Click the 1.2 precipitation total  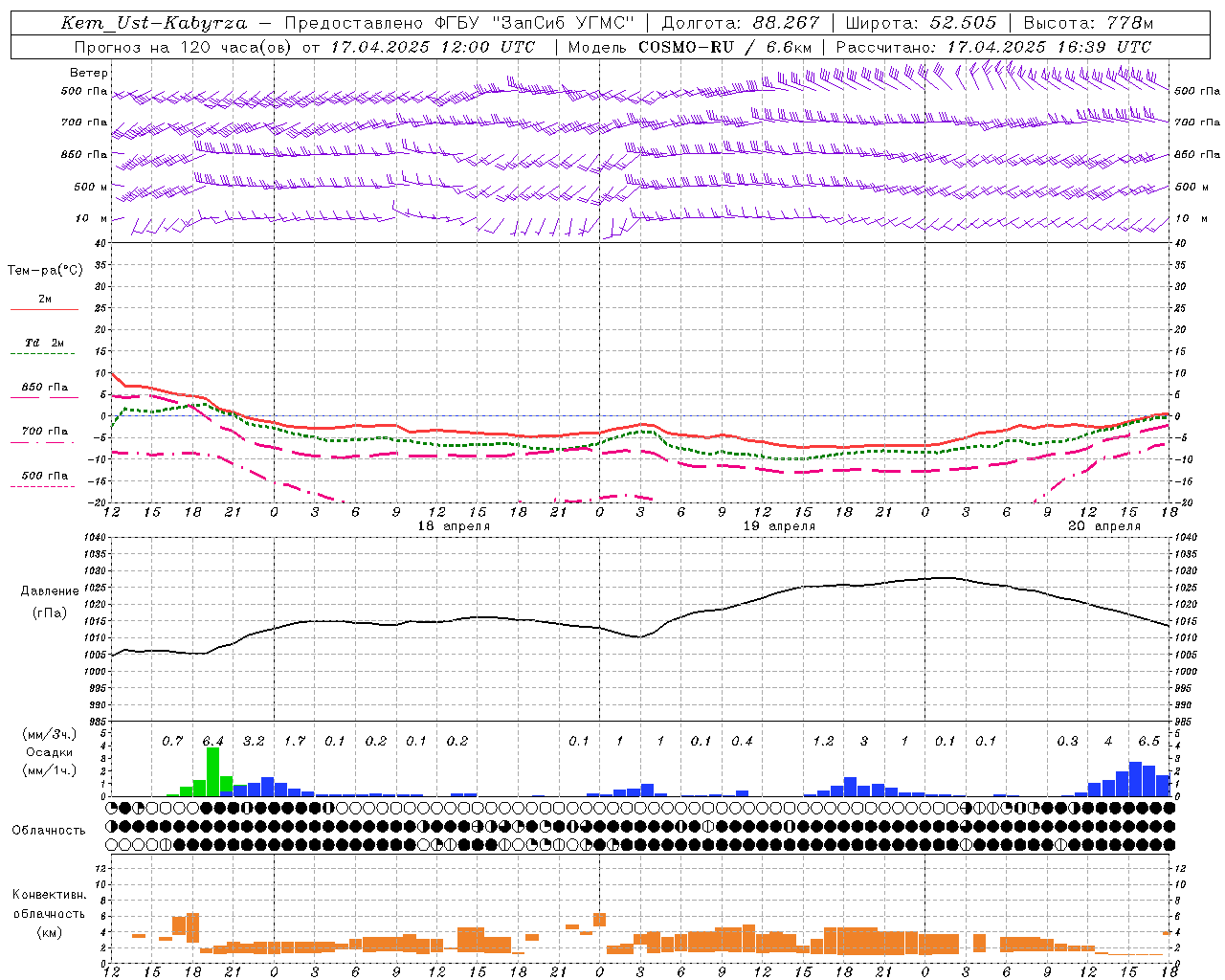coord(823,741)
